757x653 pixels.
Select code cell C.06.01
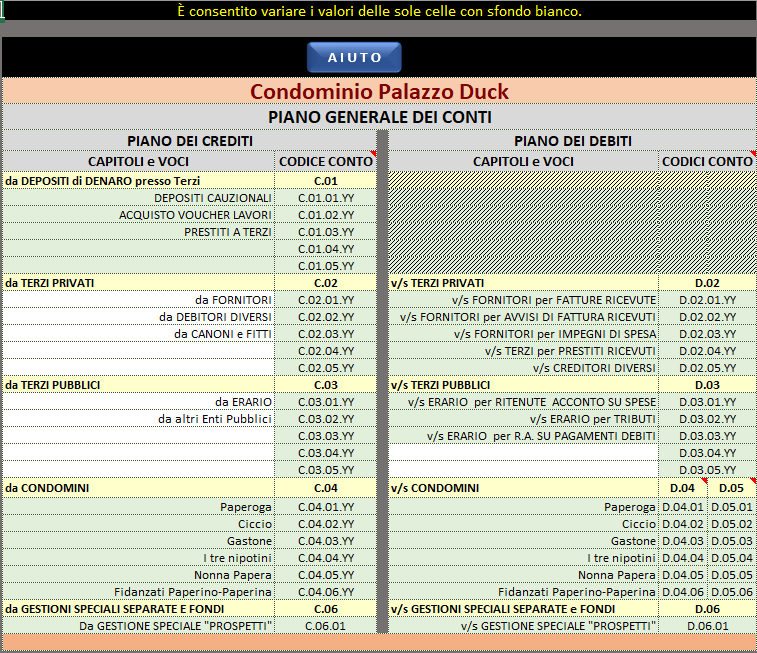click(326, 625)
